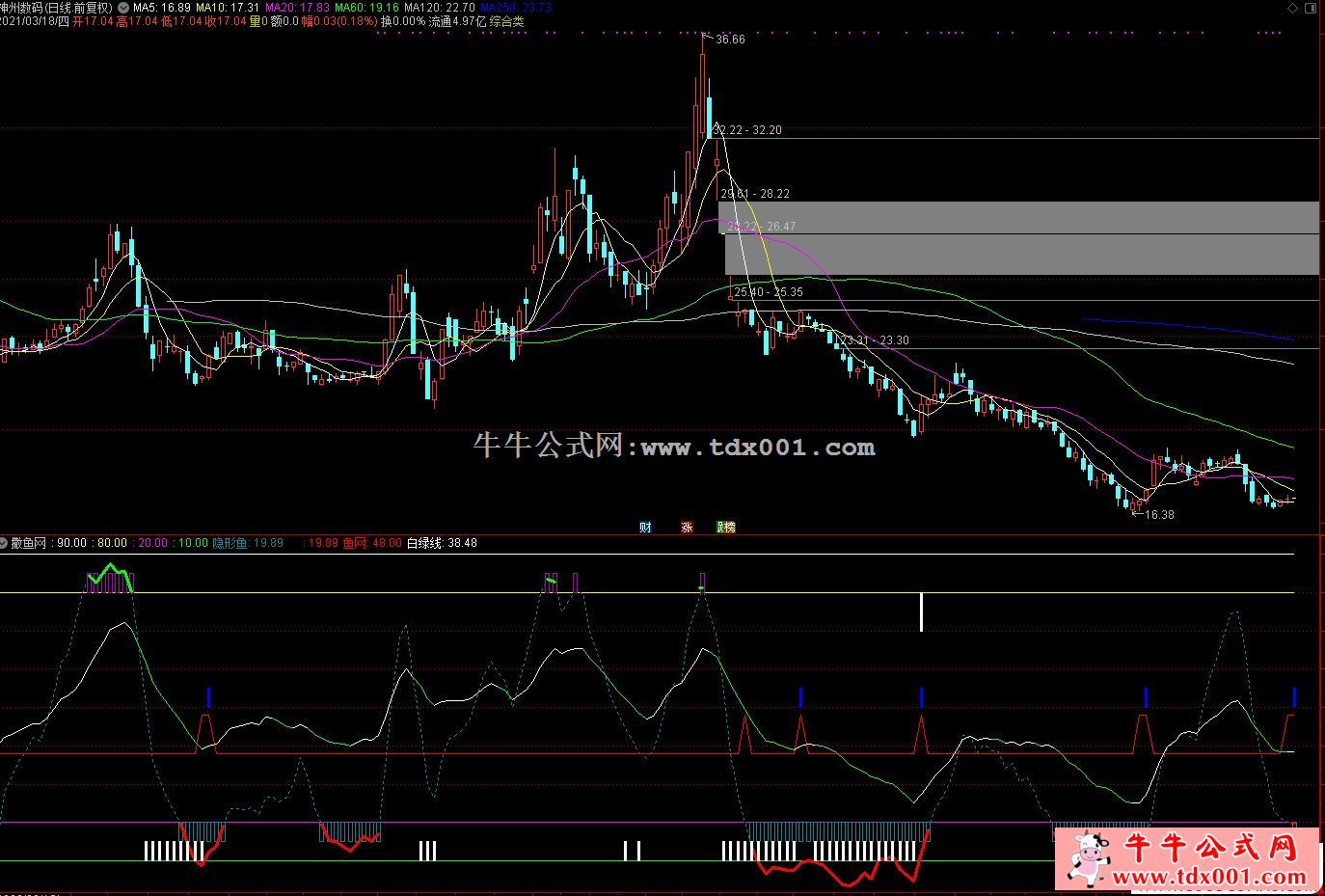Click the indicator value 10.00
The width and height of the screenshot is (1325, 896).
(x=193, y=543)
